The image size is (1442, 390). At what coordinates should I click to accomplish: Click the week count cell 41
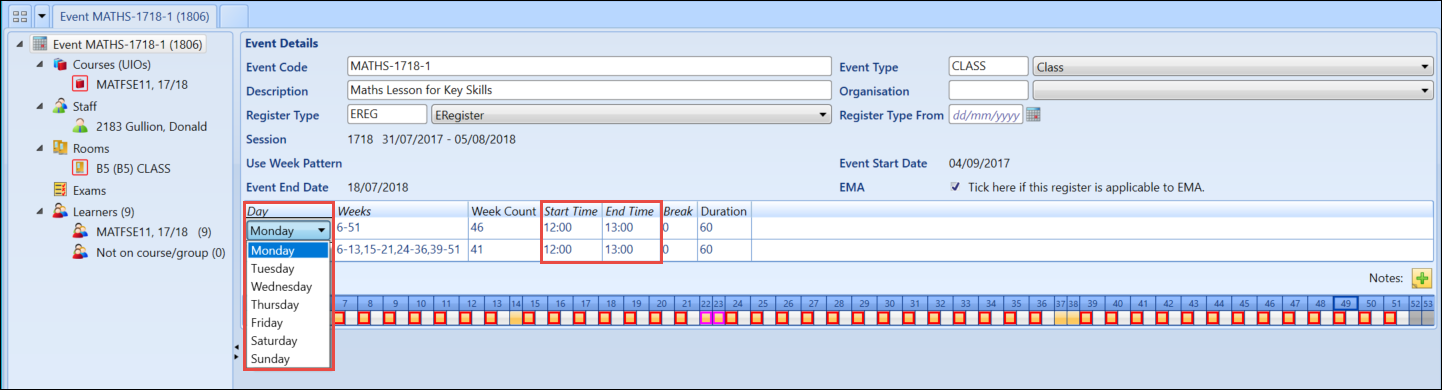503,249
